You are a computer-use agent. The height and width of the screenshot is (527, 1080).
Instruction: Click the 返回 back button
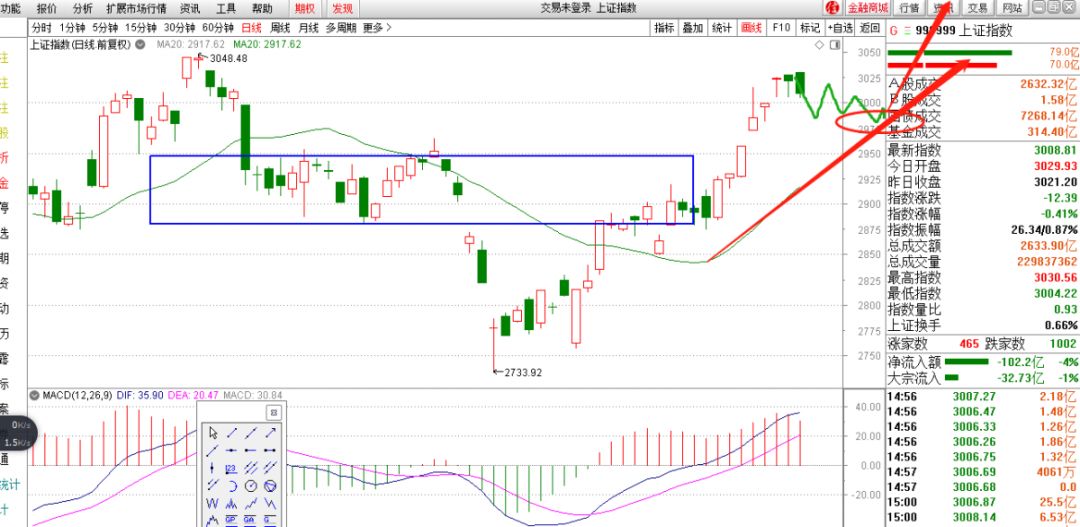(x=871, y=28)
